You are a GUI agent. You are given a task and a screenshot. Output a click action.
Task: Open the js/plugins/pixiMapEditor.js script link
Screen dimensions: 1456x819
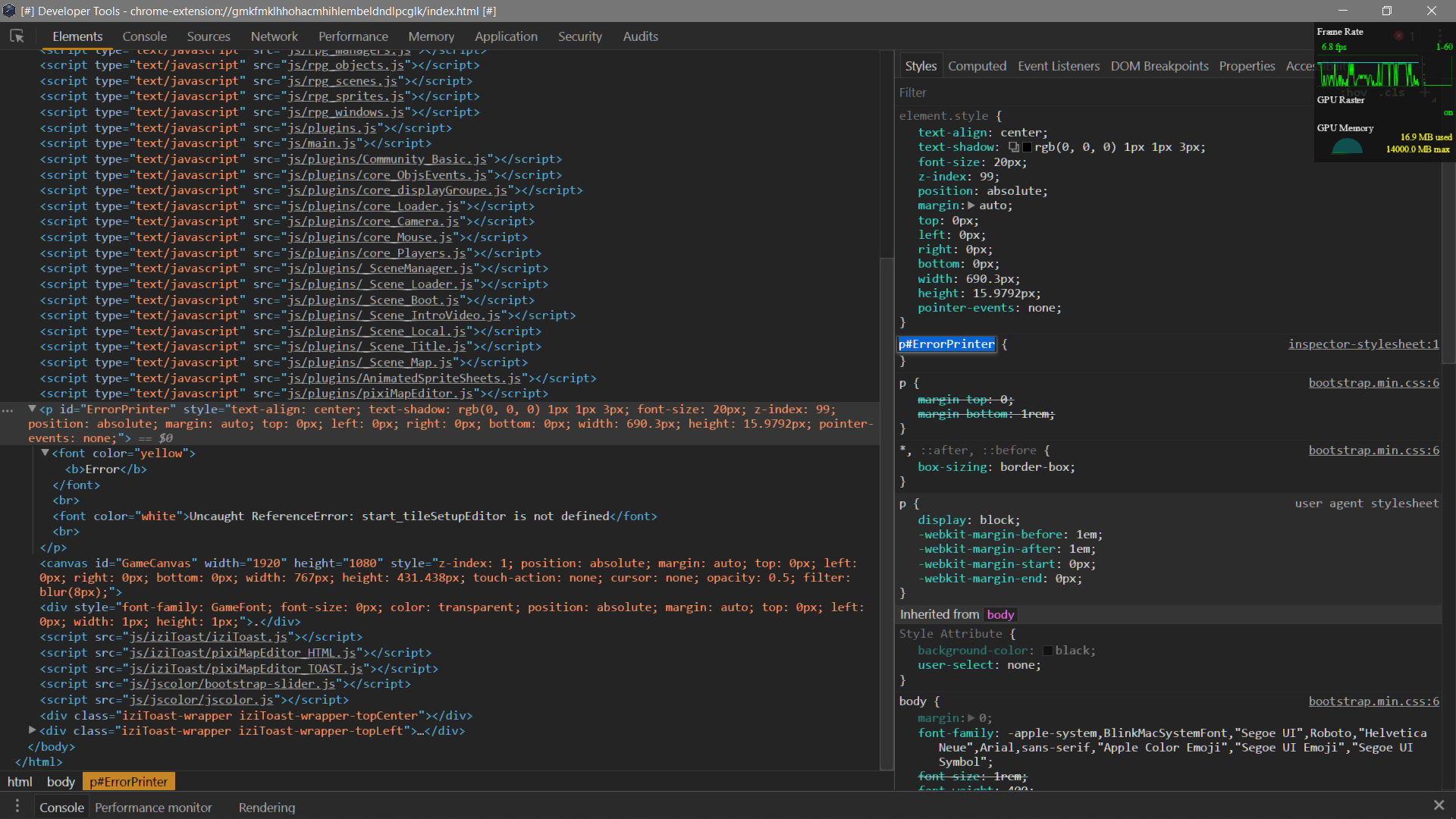pyautogui.click(x=380, y=394)
